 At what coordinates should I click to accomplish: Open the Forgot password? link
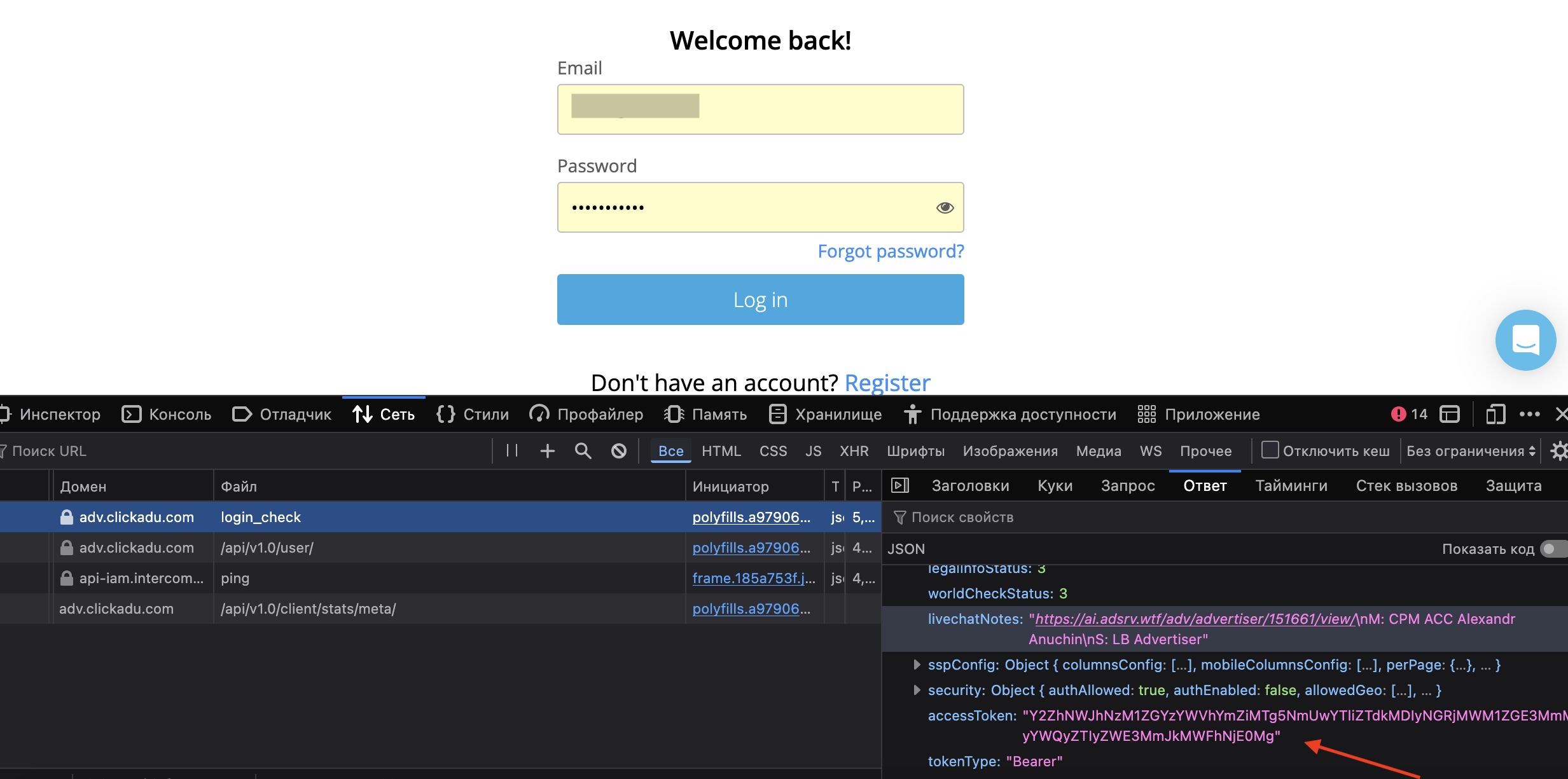point(891,251)
